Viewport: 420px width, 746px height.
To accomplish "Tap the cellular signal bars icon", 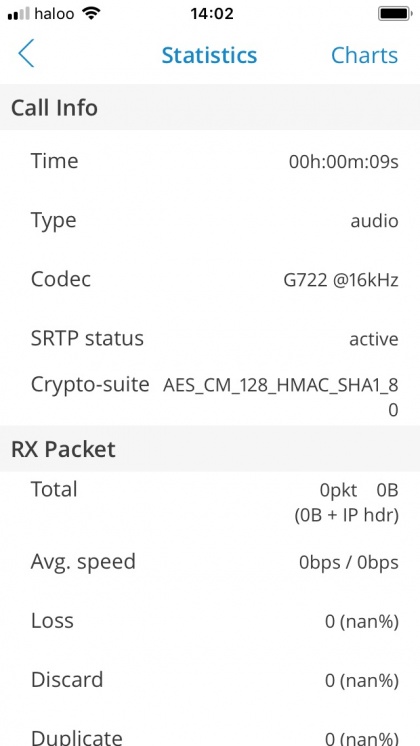I will click(x=19, y=14).
